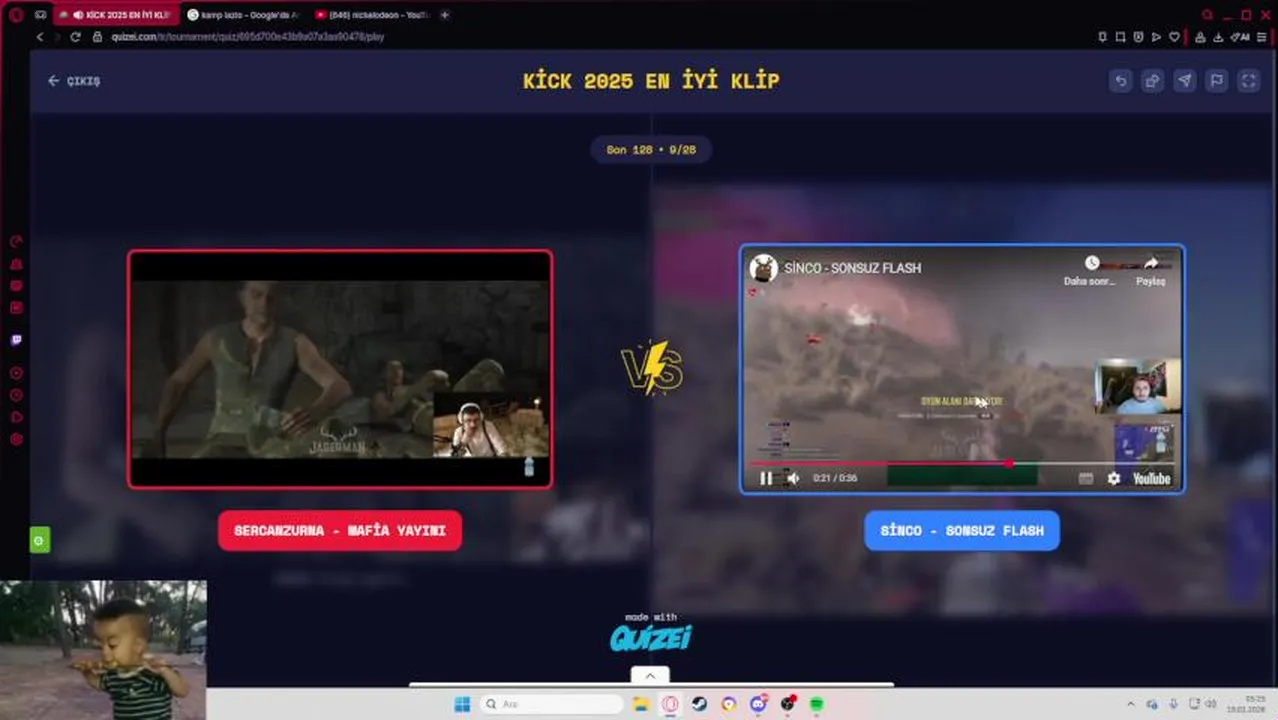Screen dimensions: 1278x720
Task: Click the heart bookmark icon in toolbar
Action: point(1175,37)
